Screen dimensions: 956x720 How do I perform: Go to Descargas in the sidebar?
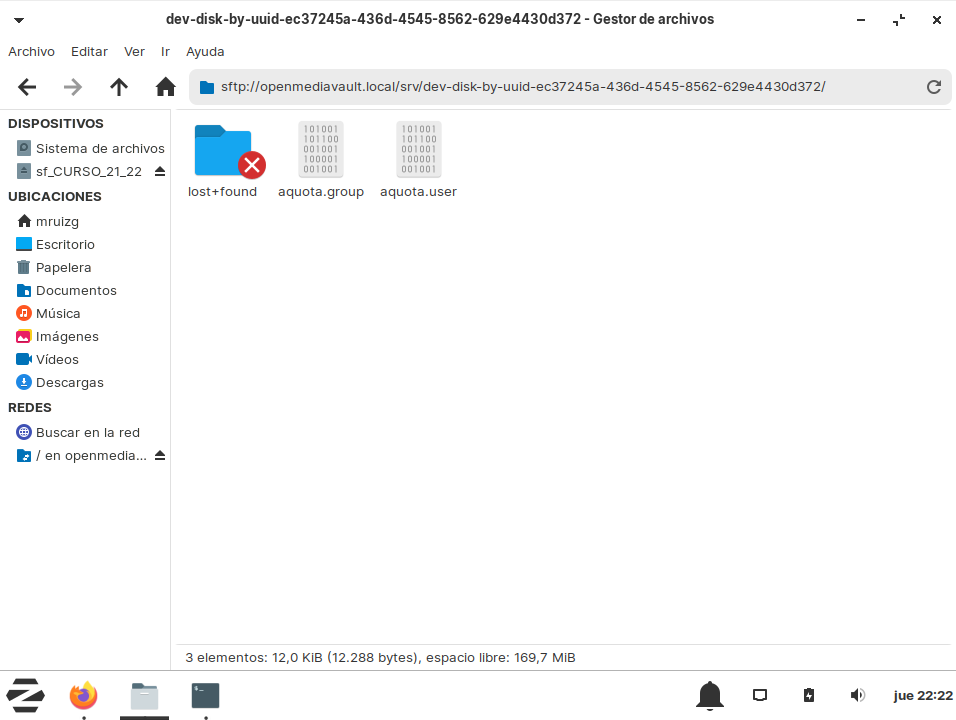69,382
